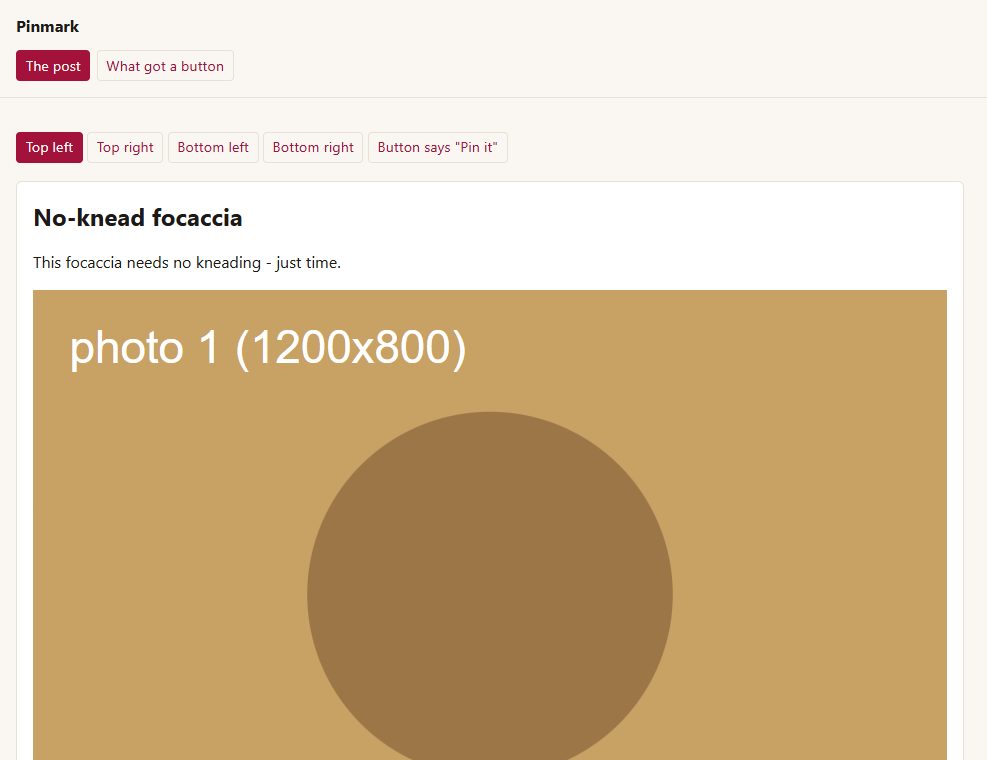The height and width of the screenshot is (760, 987).
Task: Click the Pinmark site title
Action: tap(47, 26)
